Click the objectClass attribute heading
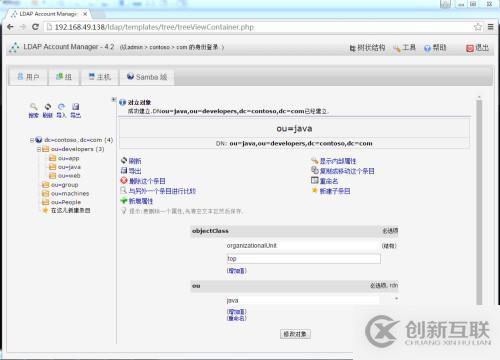 pyautogui.click(x=210, y=231)
